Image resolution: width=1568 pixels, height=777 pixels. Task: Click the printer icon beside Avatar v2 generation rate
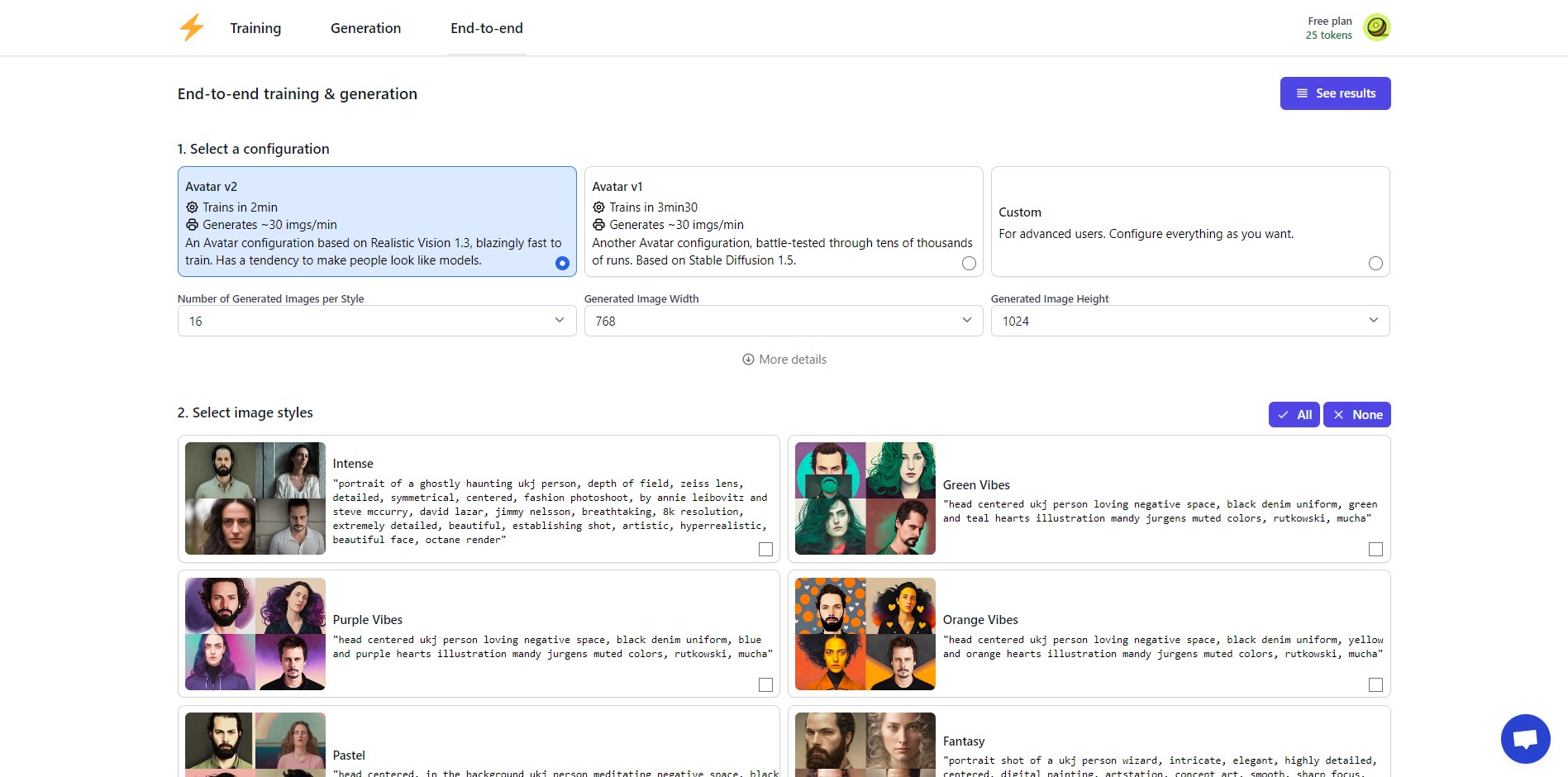[x=192, y=225]
